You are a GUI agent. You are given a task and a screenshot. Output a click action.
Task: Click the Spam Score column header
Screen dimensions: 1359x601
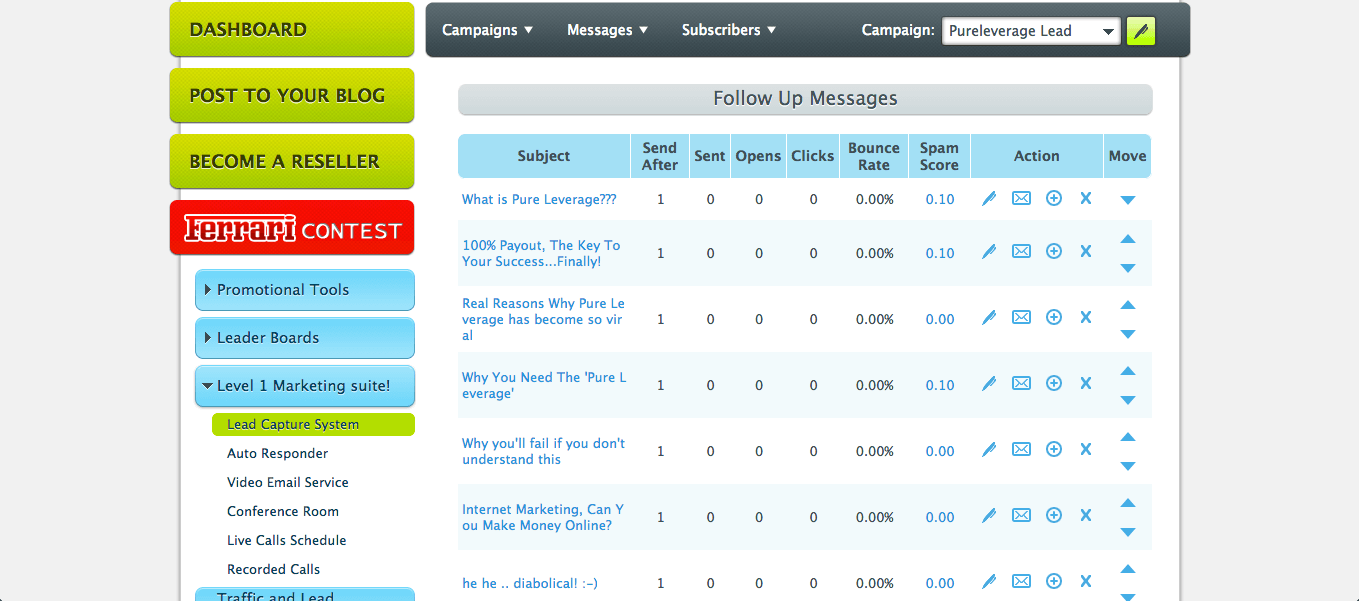pos(939,156)
